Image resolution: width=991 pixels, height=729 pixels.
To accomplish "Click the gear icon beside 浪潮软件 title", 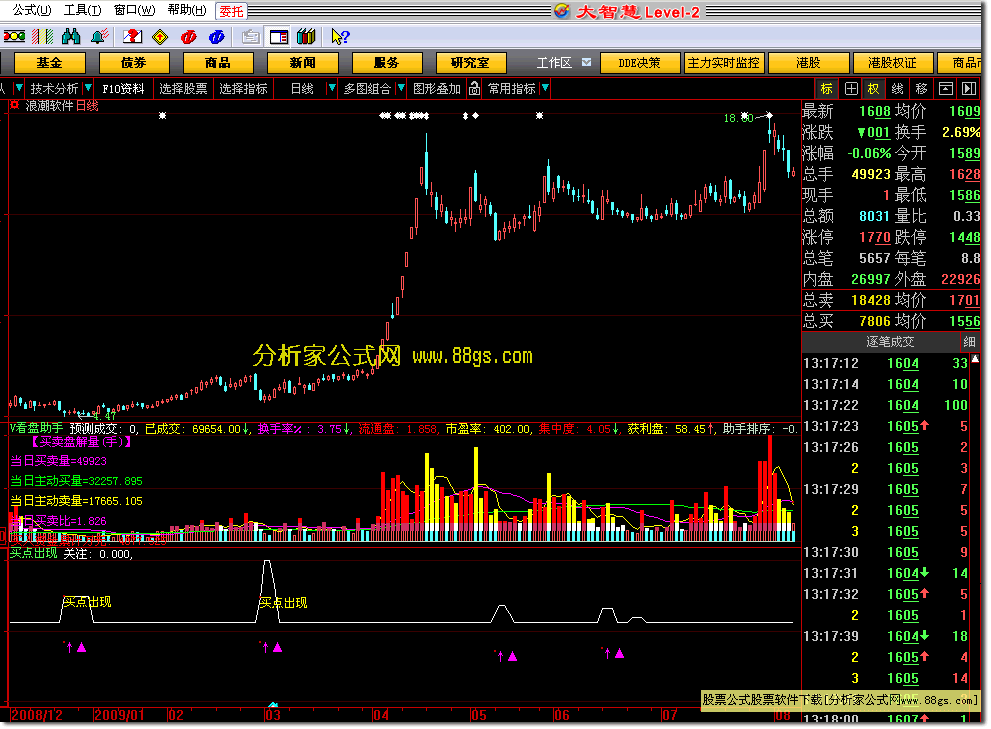I will [x=14, y=106].
